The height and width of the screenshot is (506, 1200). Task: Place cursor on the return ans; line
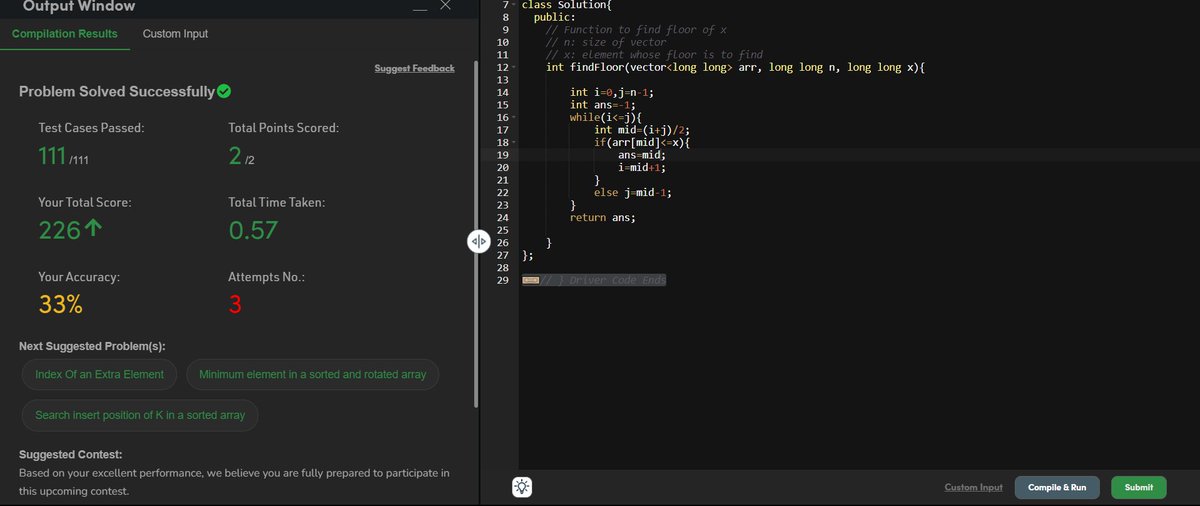click(602, 217)
